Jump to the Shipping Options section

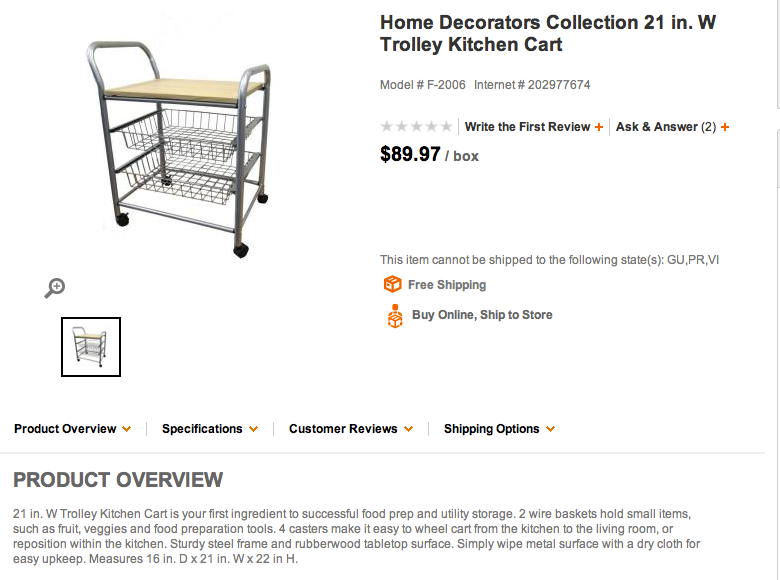pos(491,429)
